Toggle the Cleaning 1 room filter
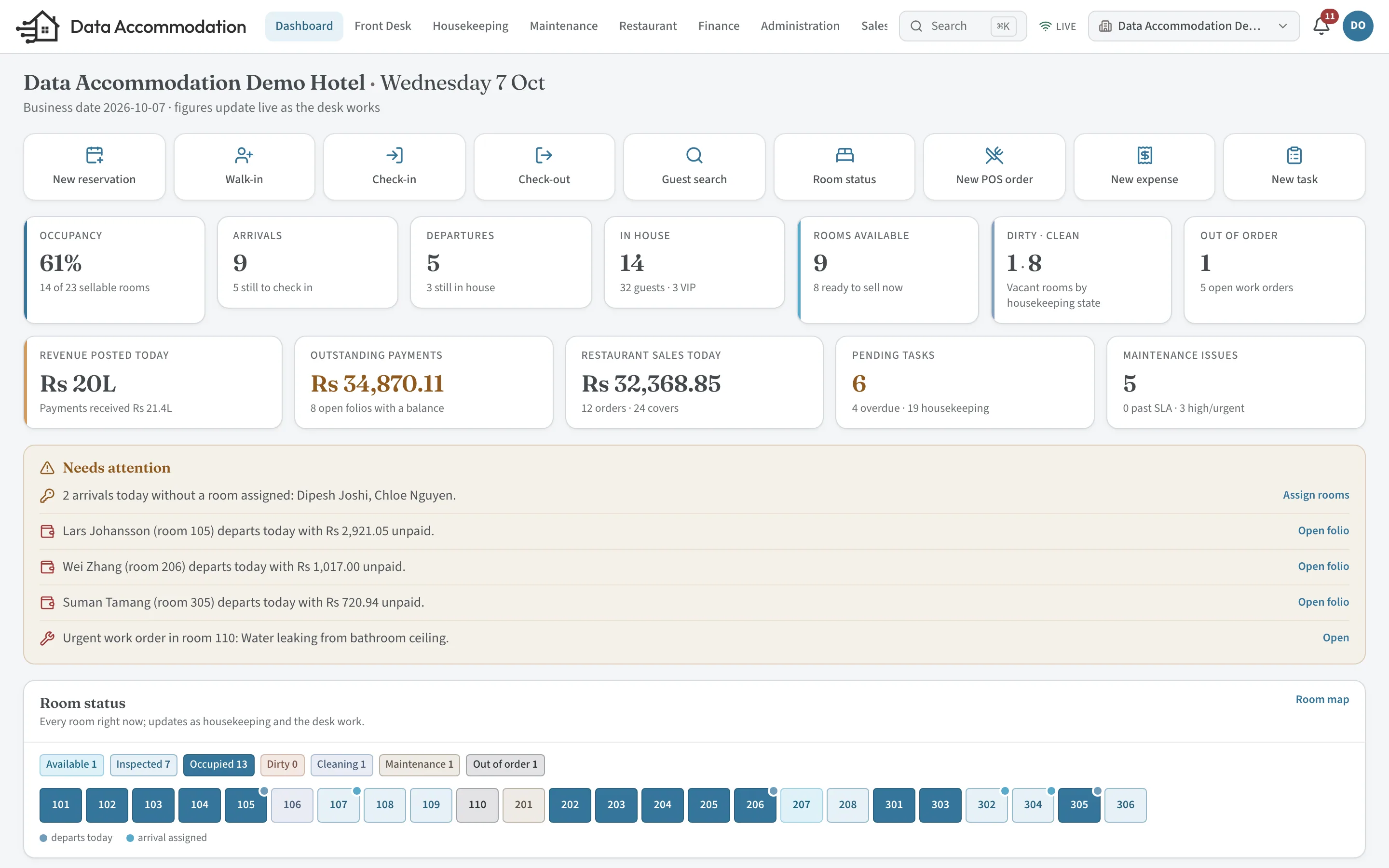 341,765
